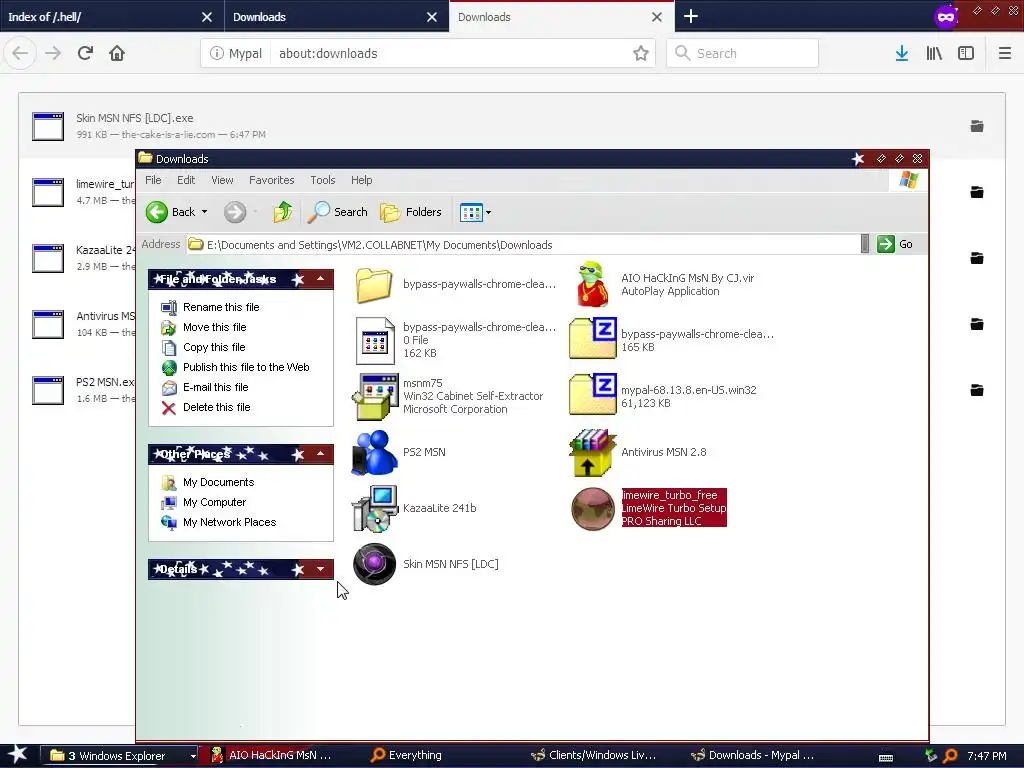Switch to Everything taskbar item
Image resolution: width=1024 pixels, height=768 pixels.
coord(406,755)
